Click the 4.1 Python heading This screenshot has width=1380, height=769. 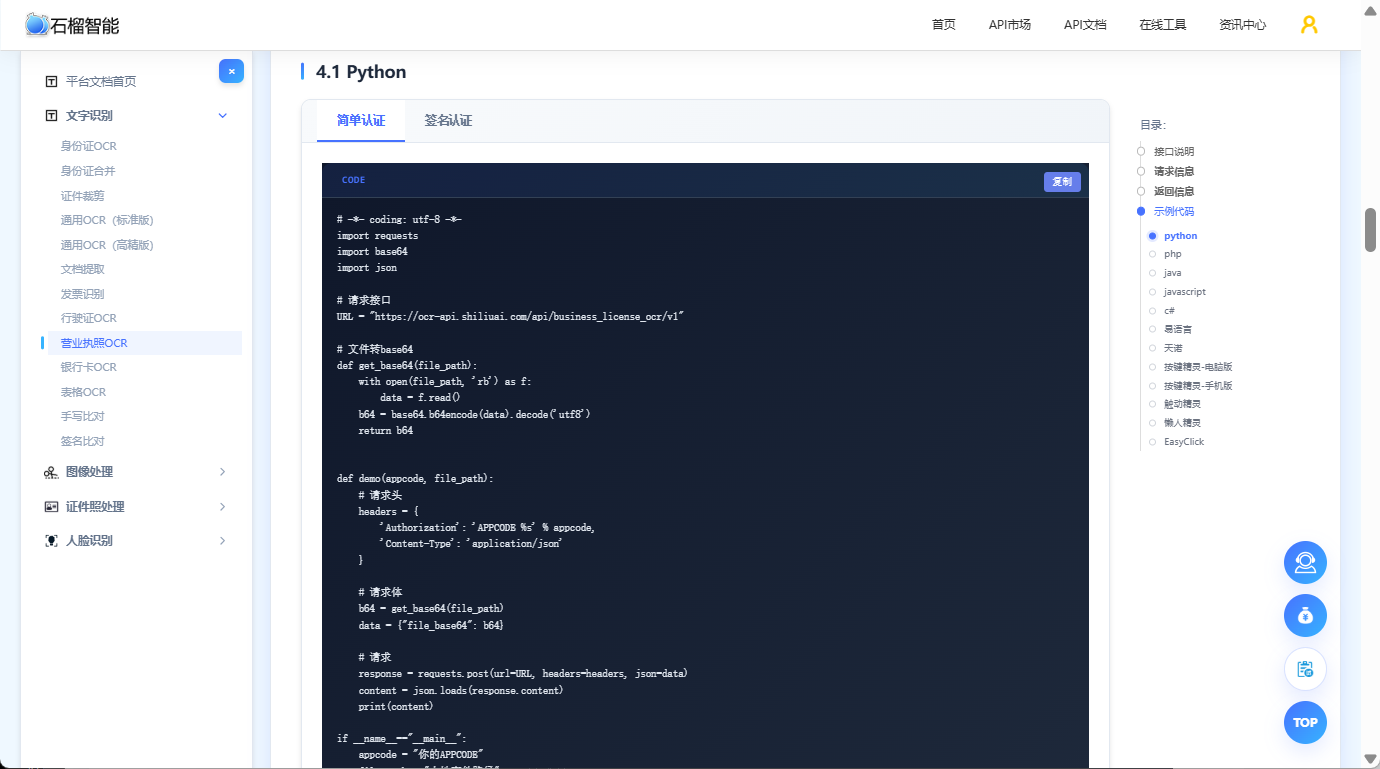[x=361, y=72]
